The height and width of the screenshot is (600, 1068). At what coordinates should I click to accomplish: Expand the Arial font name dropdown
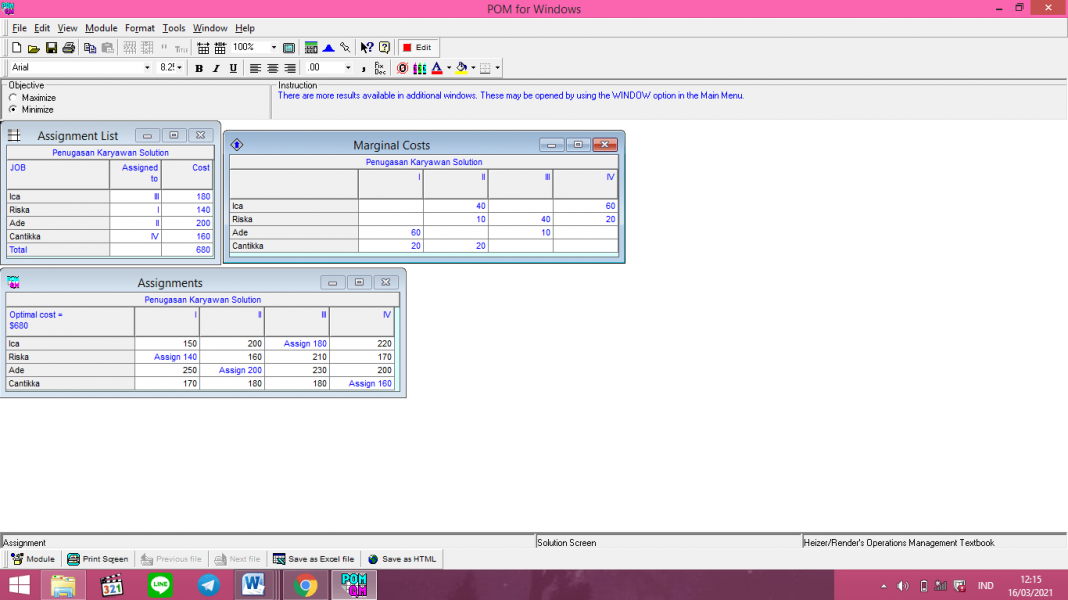coord(147,68)
